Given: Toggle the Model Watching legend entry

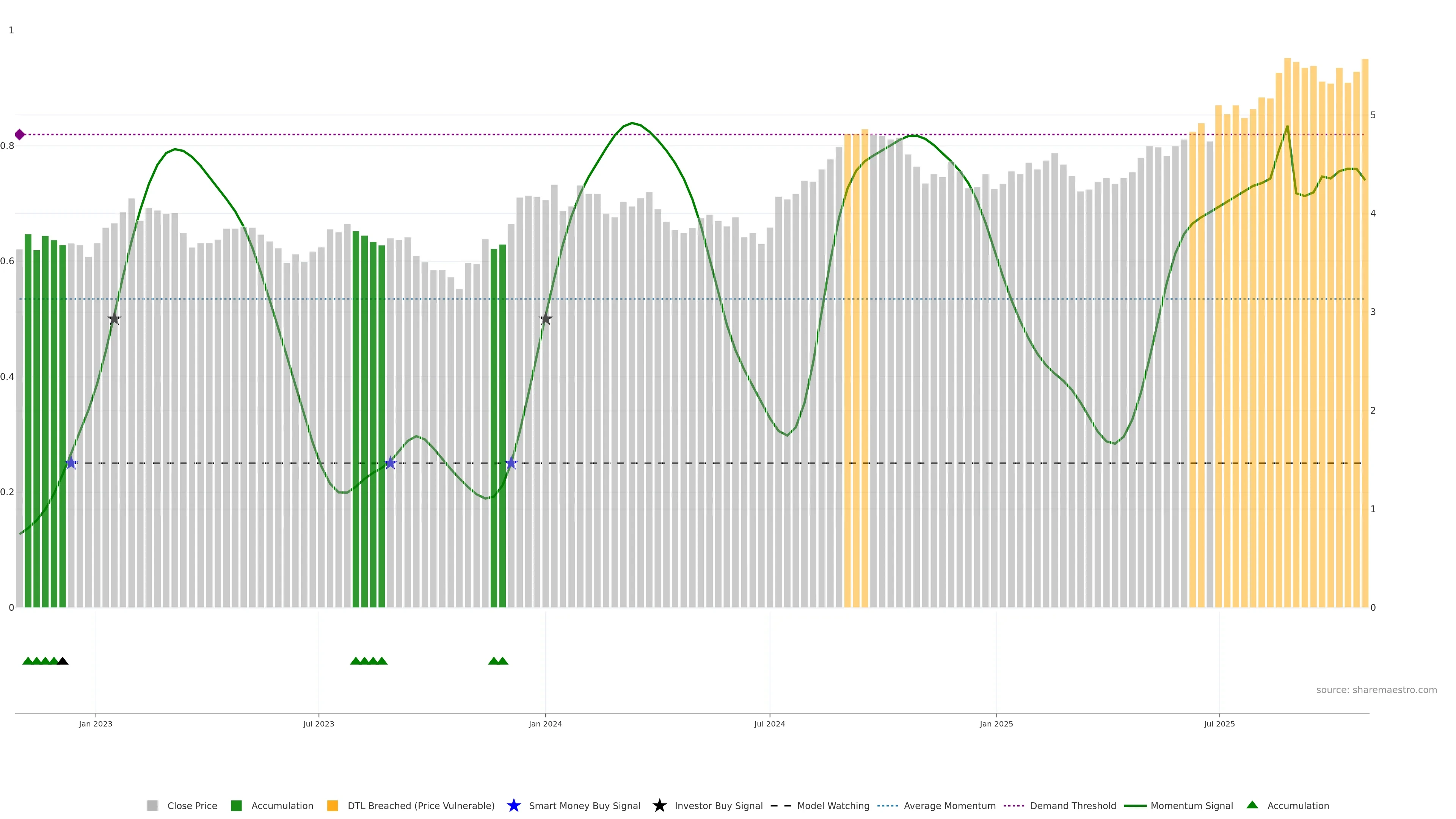Looking at the screenshot, I should tap(833, 806).
